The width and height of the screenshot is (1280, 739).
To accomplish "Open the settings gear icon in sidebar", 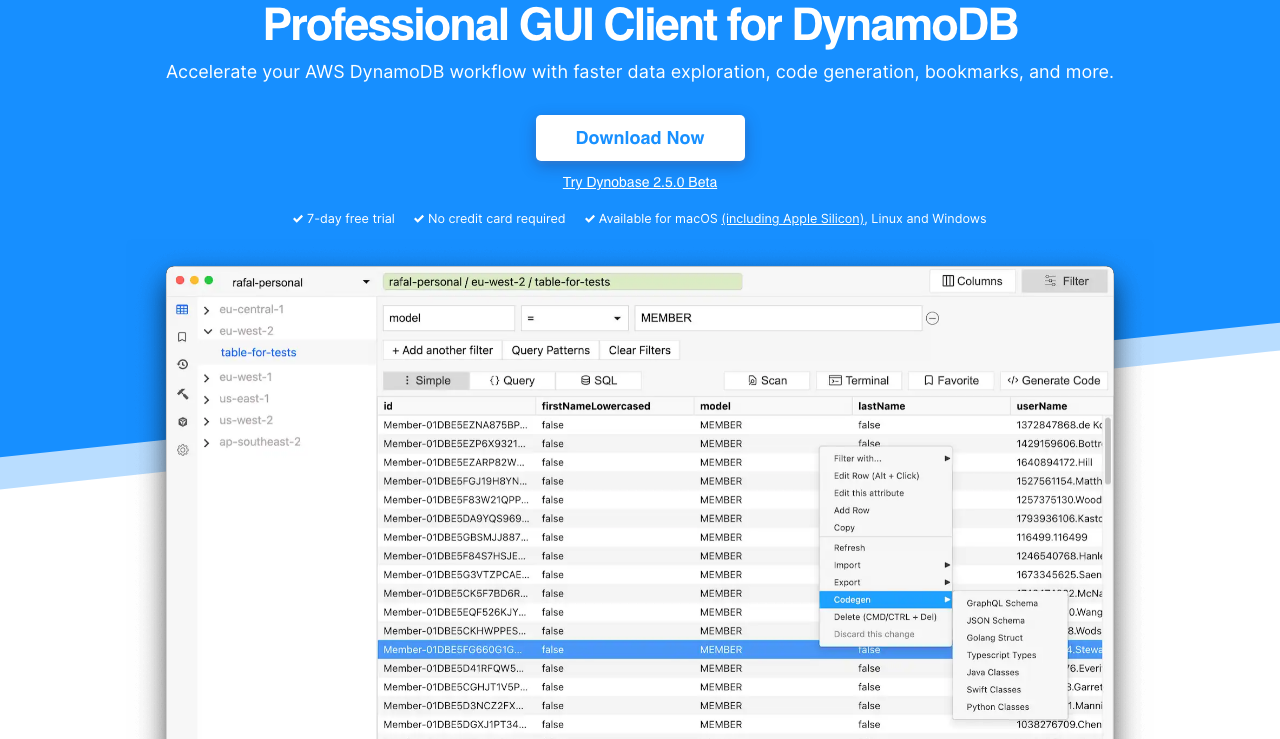I will 182,450.
